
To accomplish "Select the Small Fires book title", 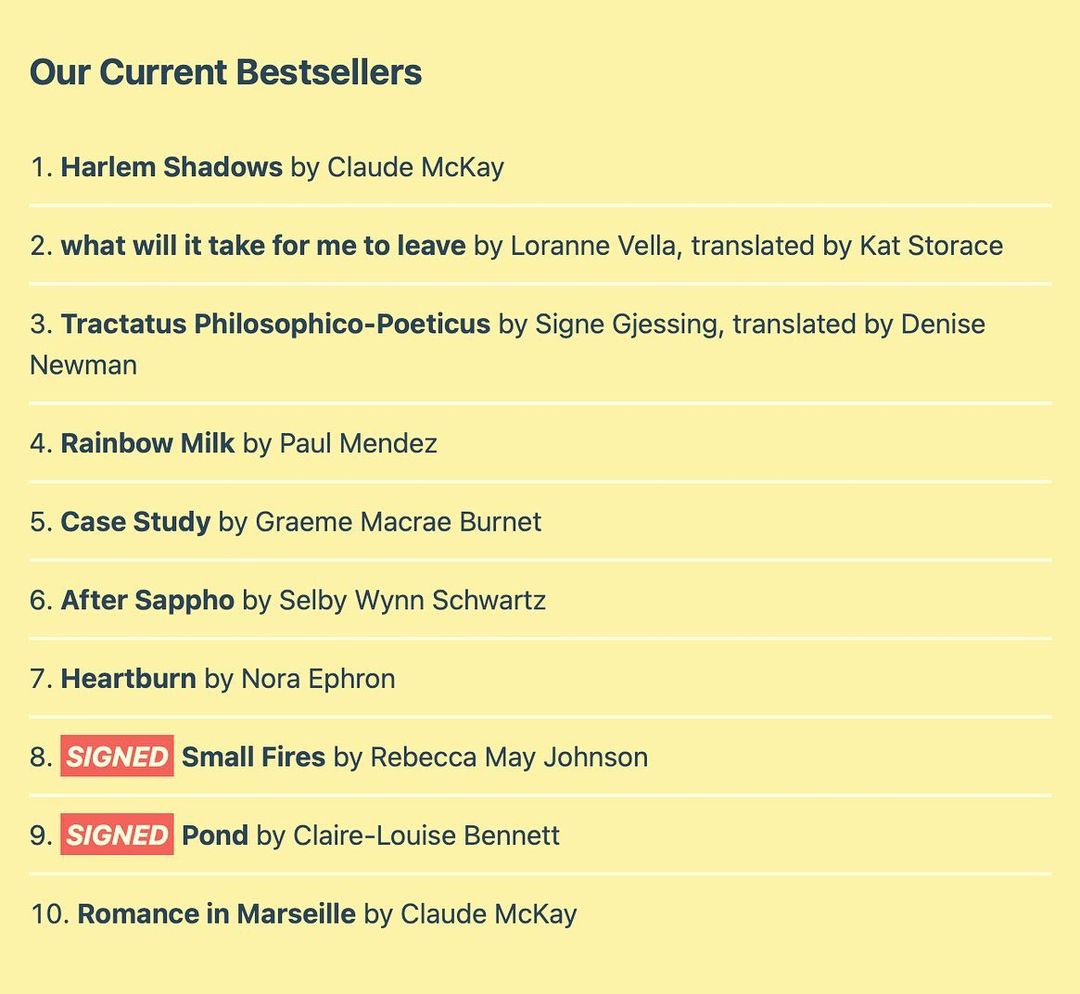I will pyautogui.click(x=253, y=757).
